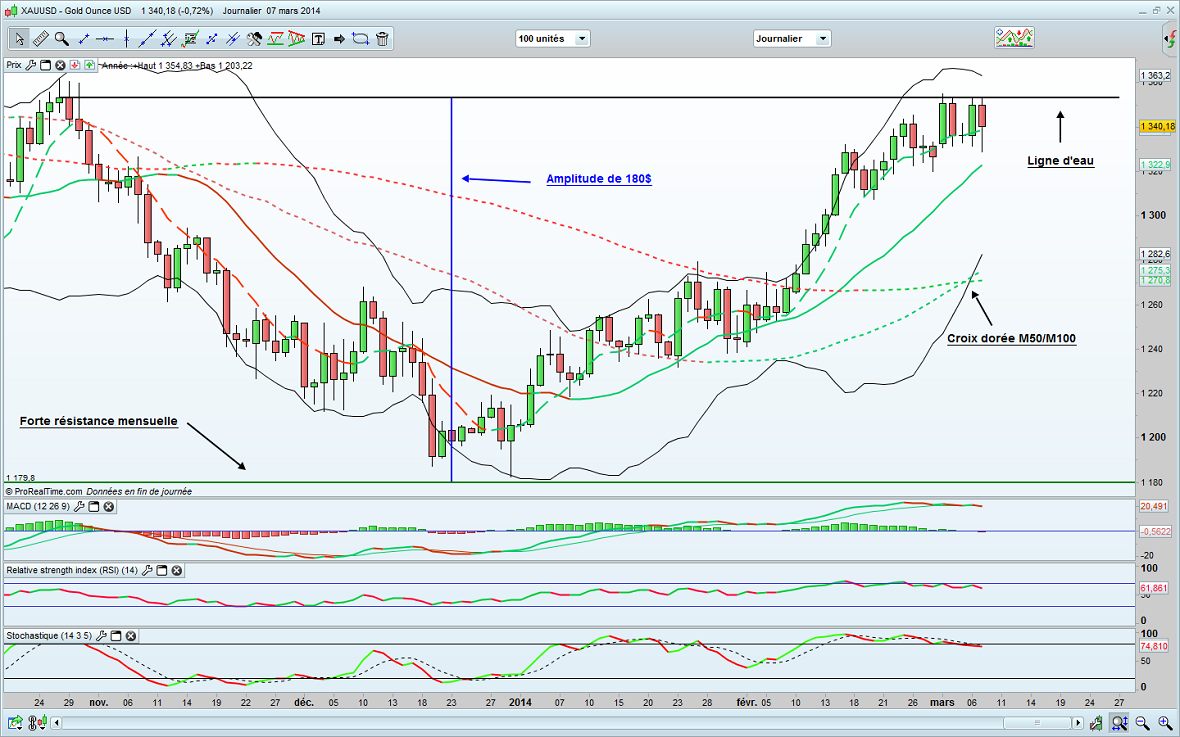Viewport: 1180px width, 737px height.
Task: Close the RSI indicator panel
Action: coord(176,571)
